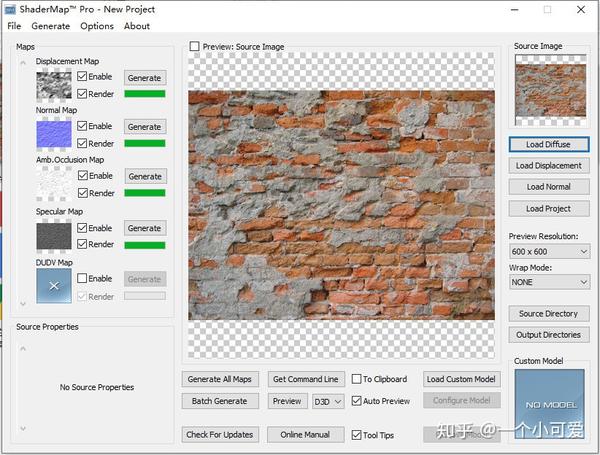Click the Load Diffuse button
Screen dimensions: 600x455
[x=549, y=144]
